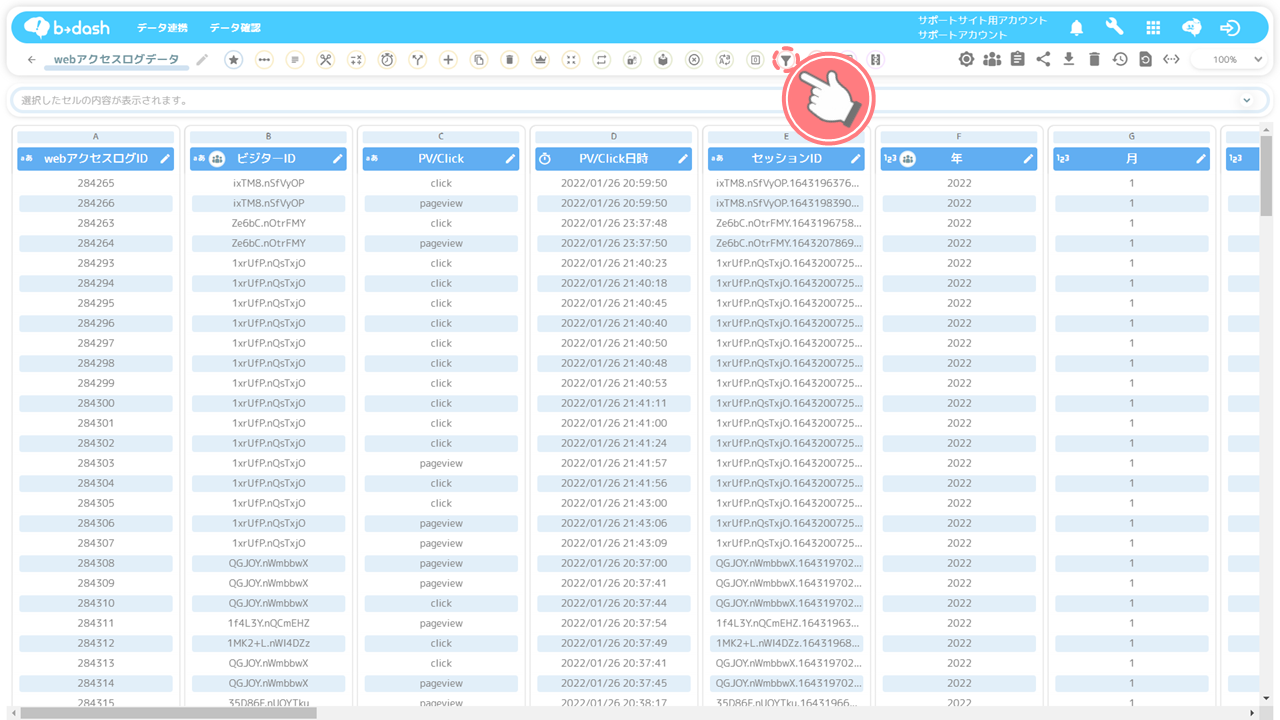Open the history clock icon
This screenshot has width=1280, height=720.
(1120, 60)
